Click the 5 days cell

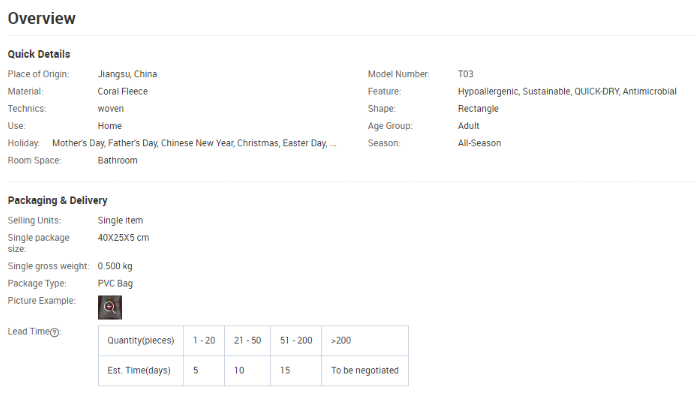pyautogui.click(x=204, y=371)
